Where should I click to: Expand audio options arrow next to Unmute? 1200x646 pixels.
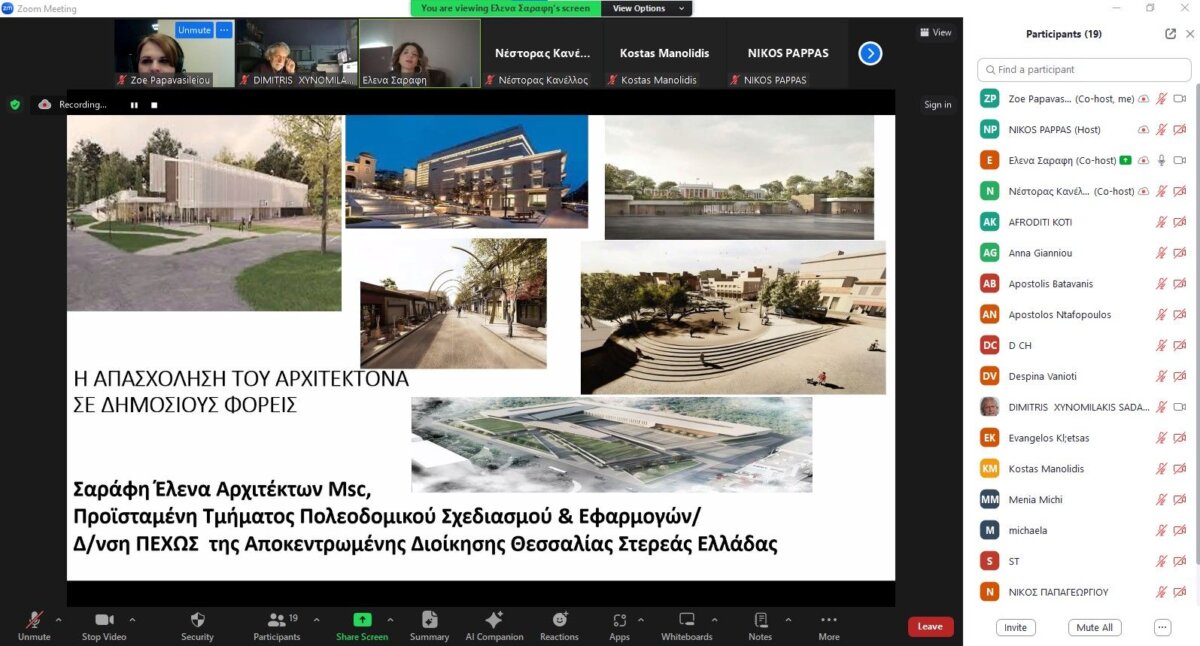coord(59,620)
